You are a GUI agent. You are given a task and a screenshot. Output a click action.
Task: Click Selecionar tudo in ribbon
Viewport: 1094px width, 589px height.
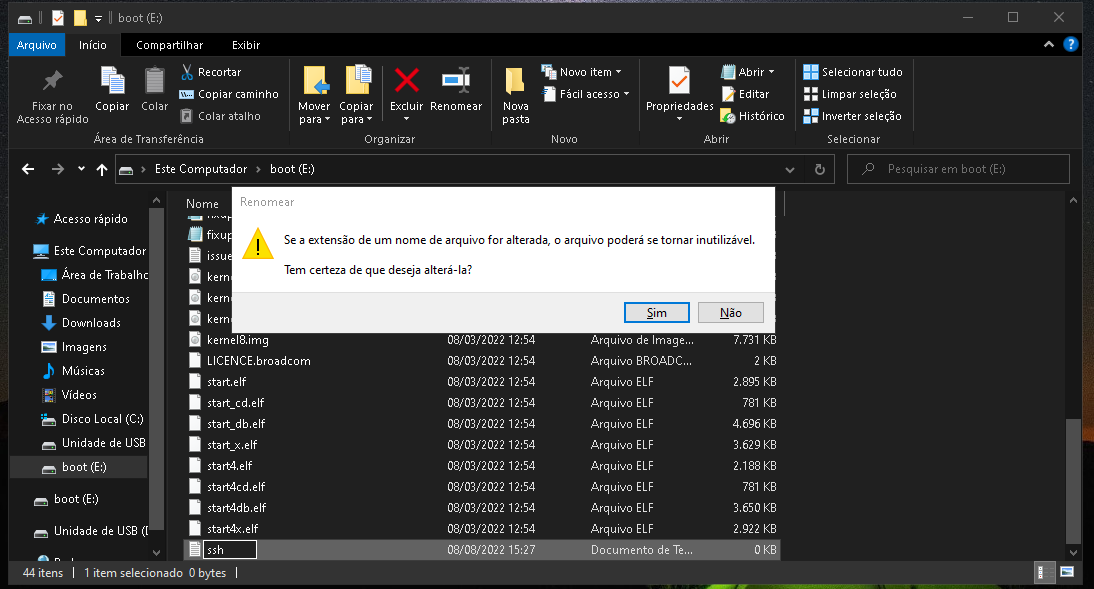tap(852, 72)
